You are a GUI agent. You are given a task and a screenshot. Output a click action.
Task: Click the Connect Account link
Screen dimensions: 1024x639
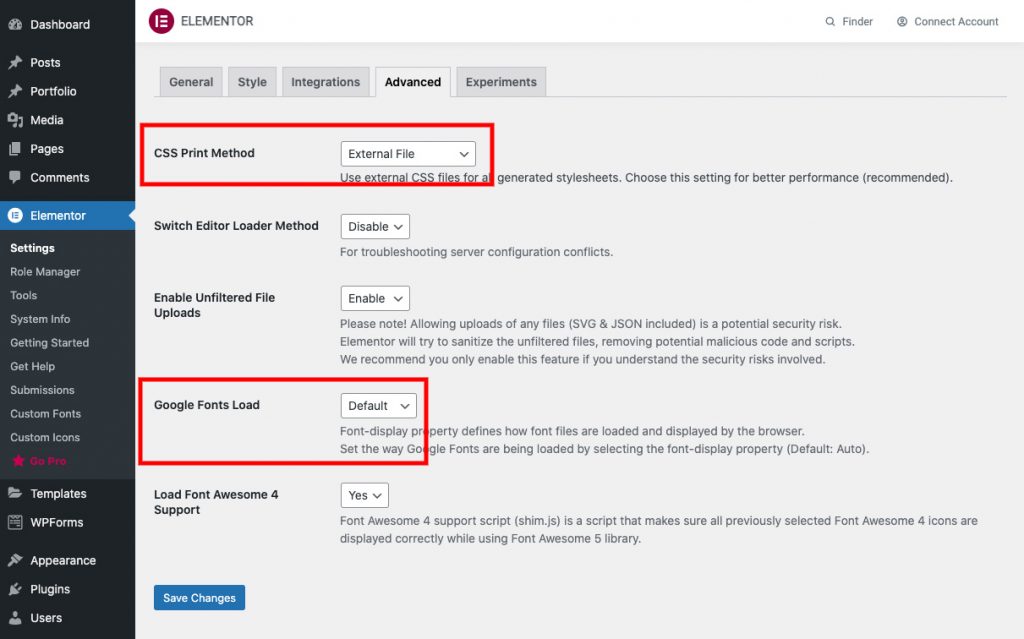click(x=948, y=22)
